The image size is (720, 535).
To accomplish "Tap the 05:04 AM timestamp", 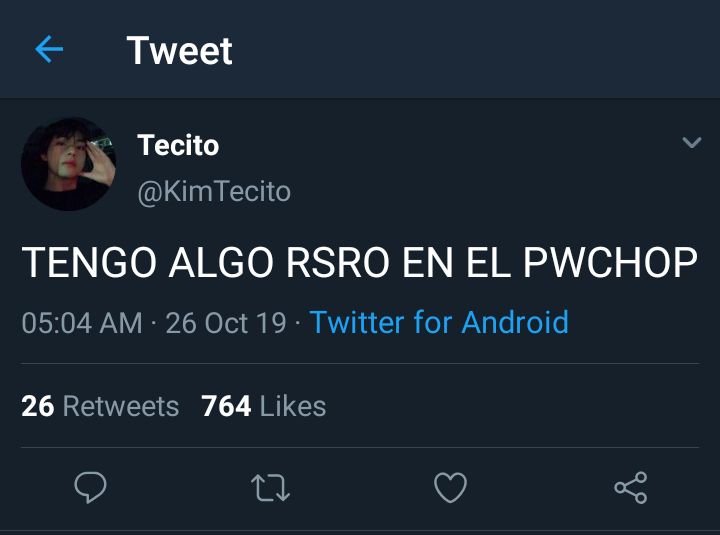I will (x=82, y=323).
